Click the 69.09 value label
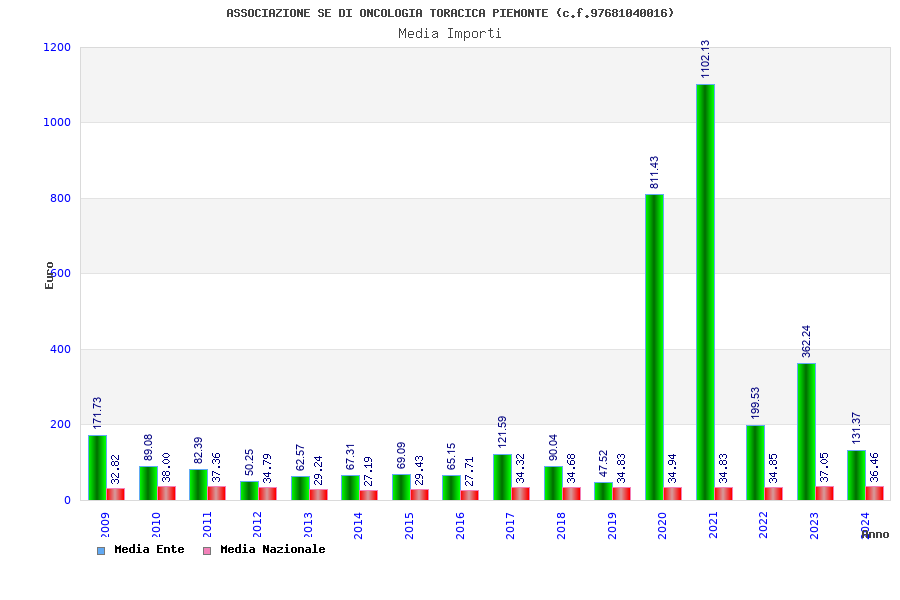900x600 pixels. tap(401, 455)
